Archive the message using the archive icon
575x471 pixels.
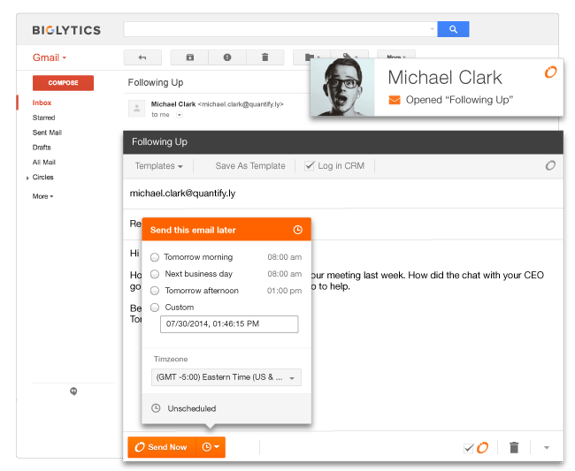click(x=190, y=57)
